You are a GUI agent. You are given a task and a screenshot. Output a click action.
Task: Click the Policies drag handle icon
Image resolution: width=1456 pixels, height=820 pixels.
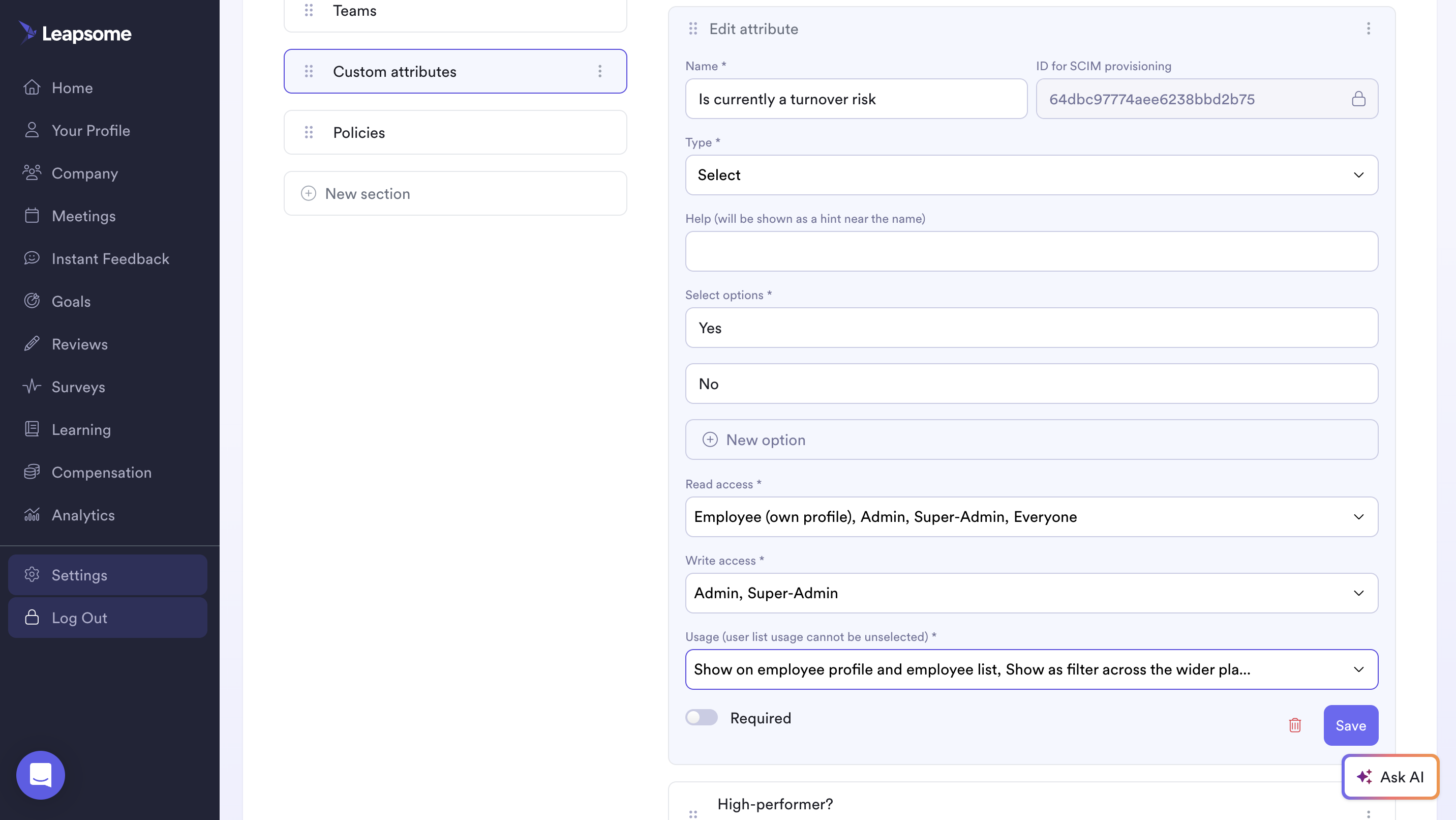tap(309, 132)
